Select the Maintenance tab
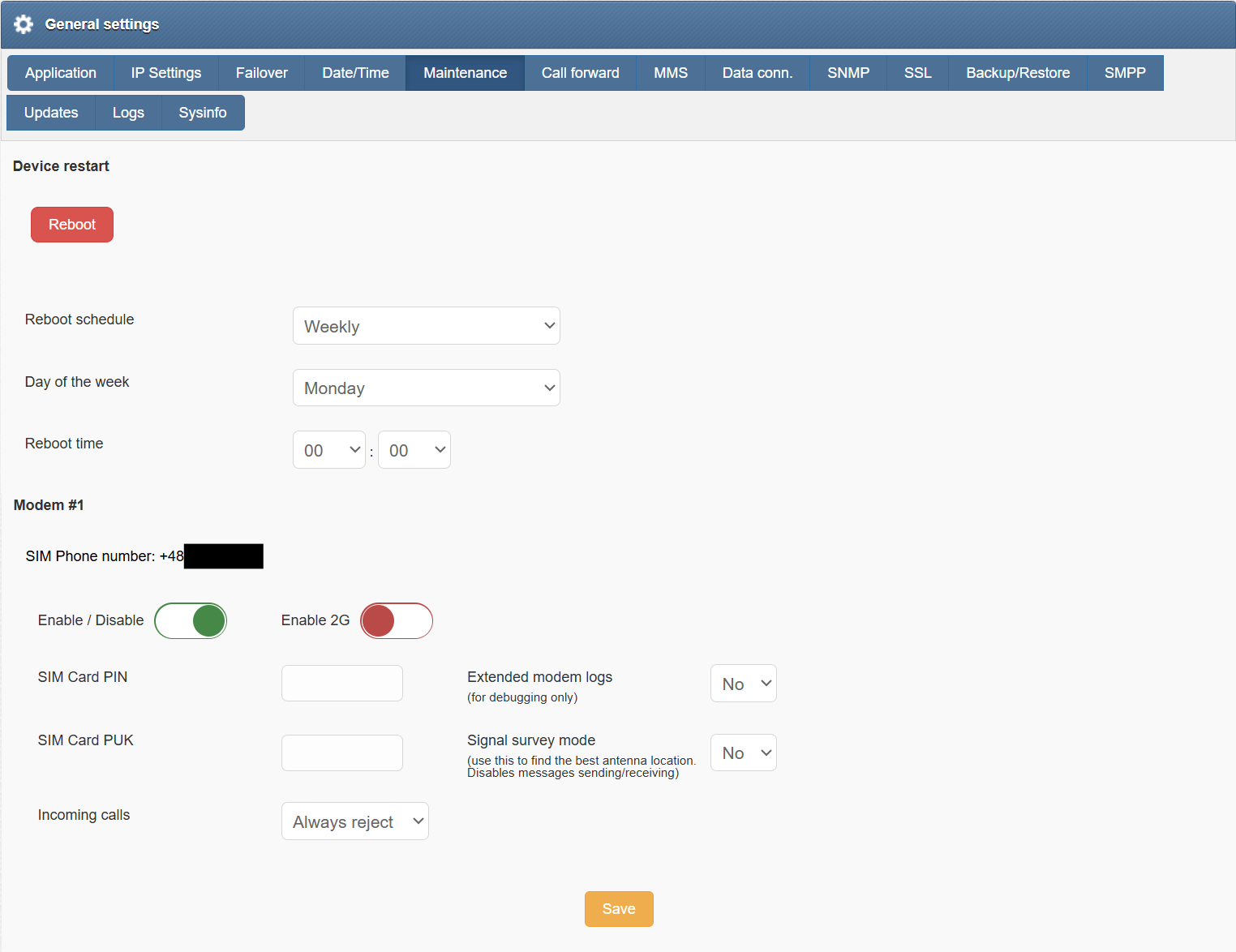Viewport: 1236px width, 952px height. tap(466, 73)
